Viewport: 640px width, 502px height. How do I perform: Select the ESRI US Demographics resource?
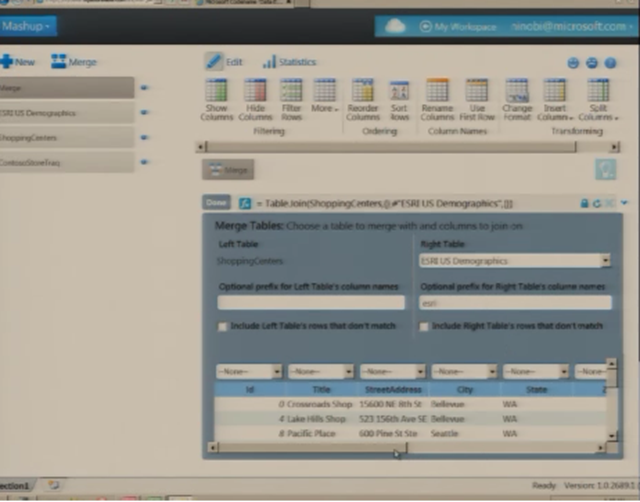[67, 113]
